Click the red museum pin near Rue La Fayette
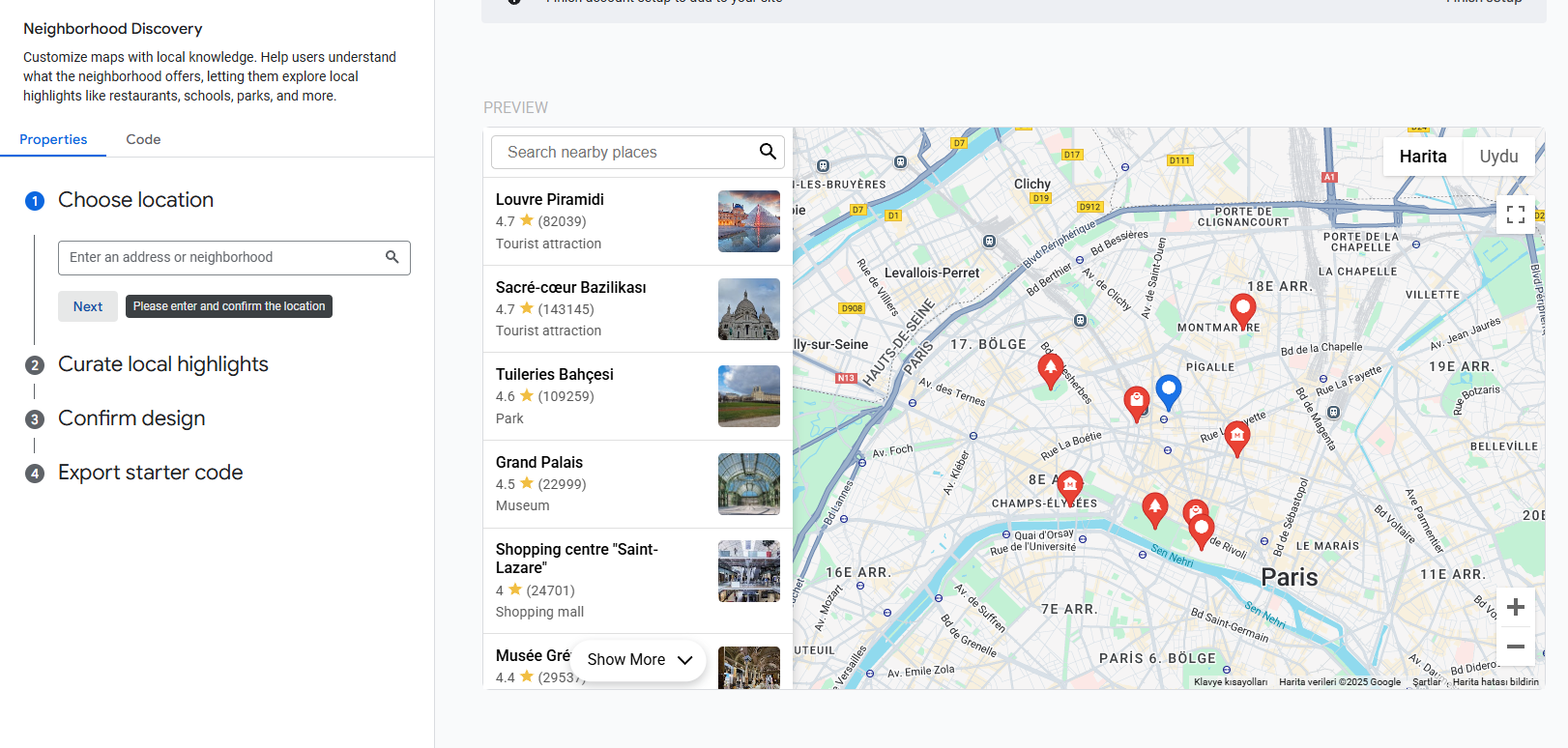The height and width of the screenshot is (748, 1568). click(x=1237, y=439)
